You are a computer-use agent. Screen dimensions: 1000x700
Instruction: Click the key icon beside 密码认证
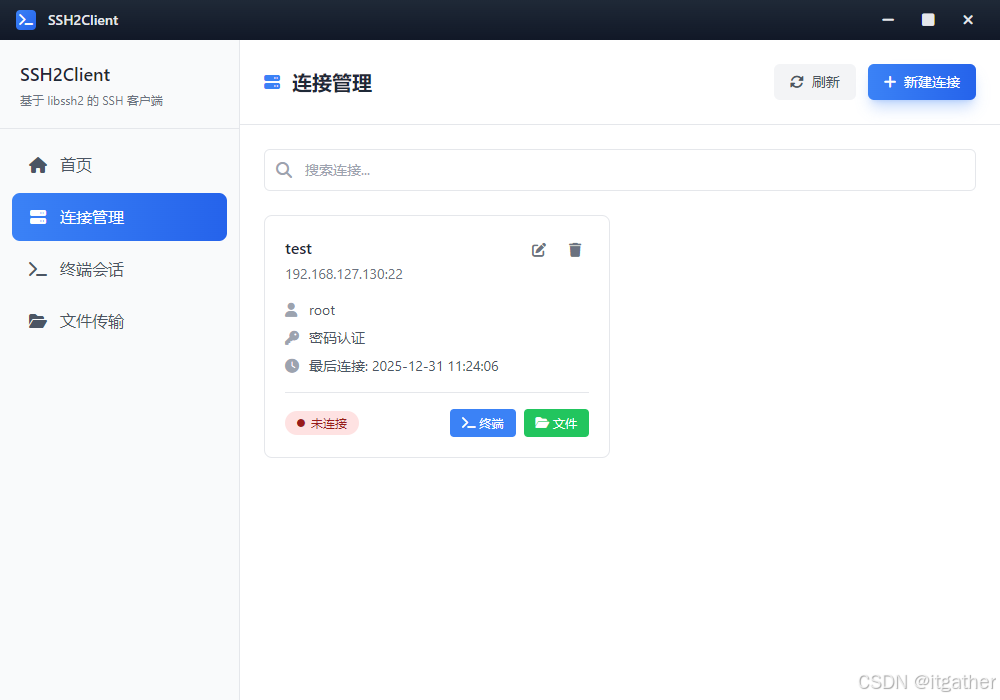291,338
